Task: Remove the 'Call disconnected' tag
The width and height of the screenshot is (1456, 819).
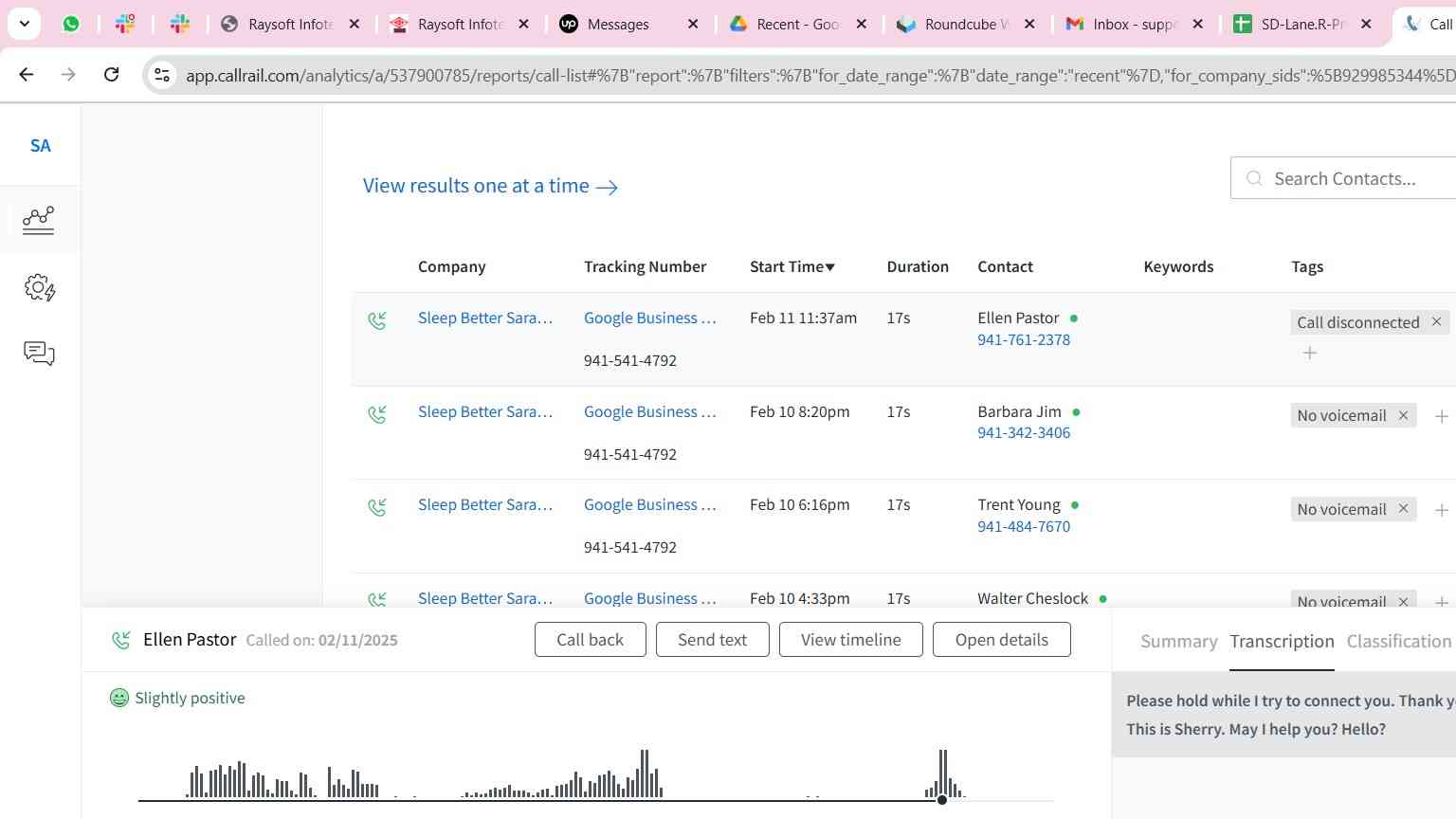Action: coord(1436,322)
